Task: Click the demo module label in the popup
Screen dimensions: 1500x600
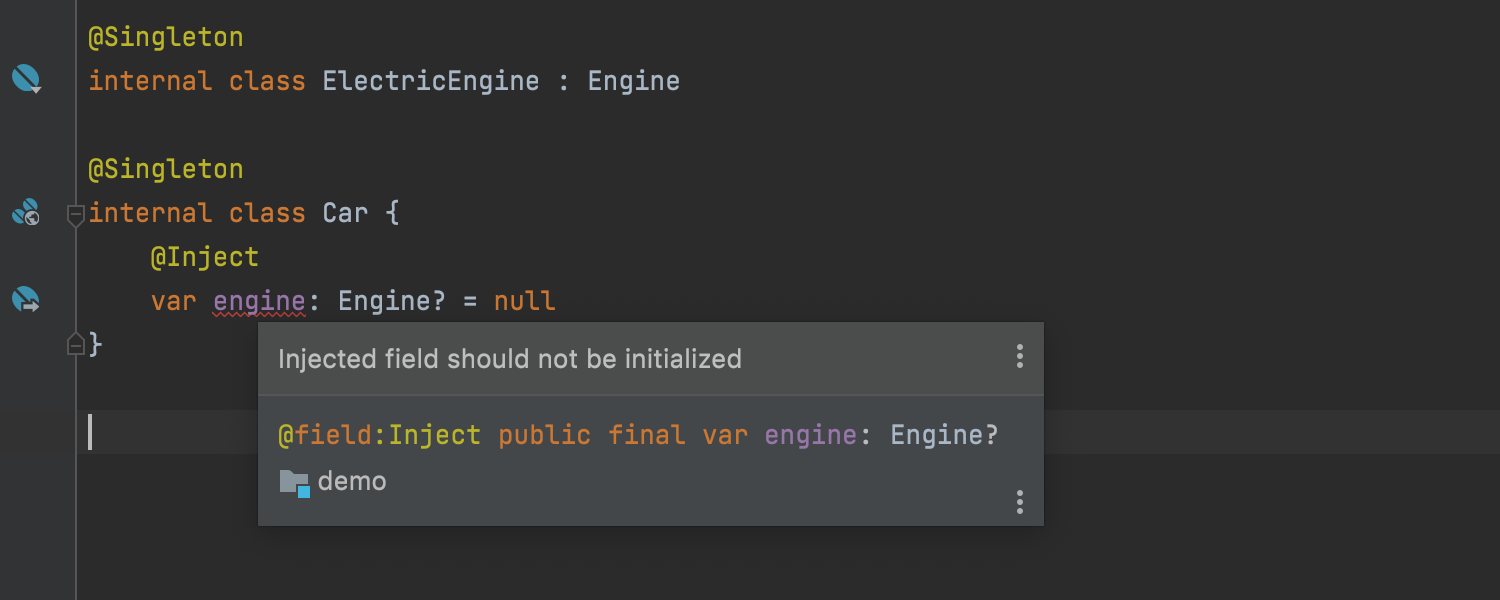Action: (x=352, y=482)
